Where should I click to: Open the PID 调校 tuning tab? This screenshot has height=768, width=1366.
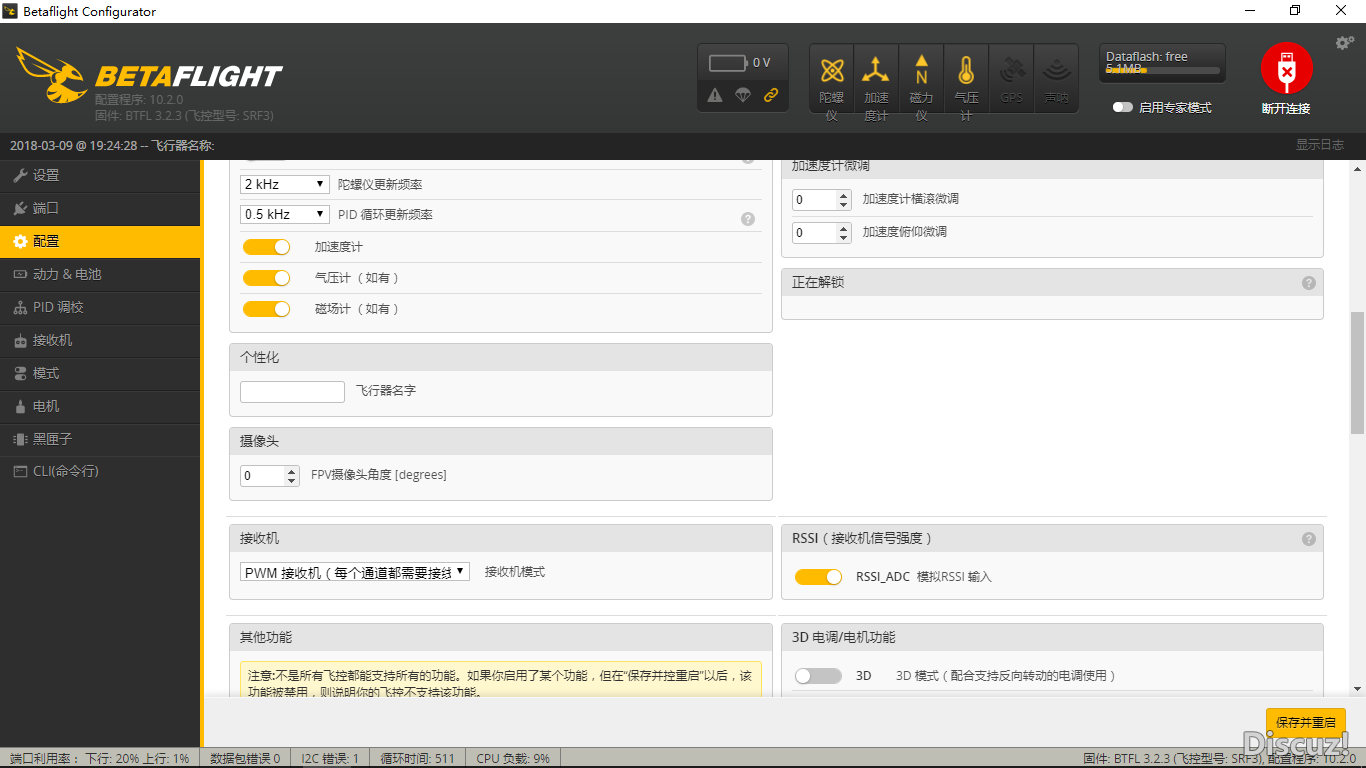[x=100, y=307]
